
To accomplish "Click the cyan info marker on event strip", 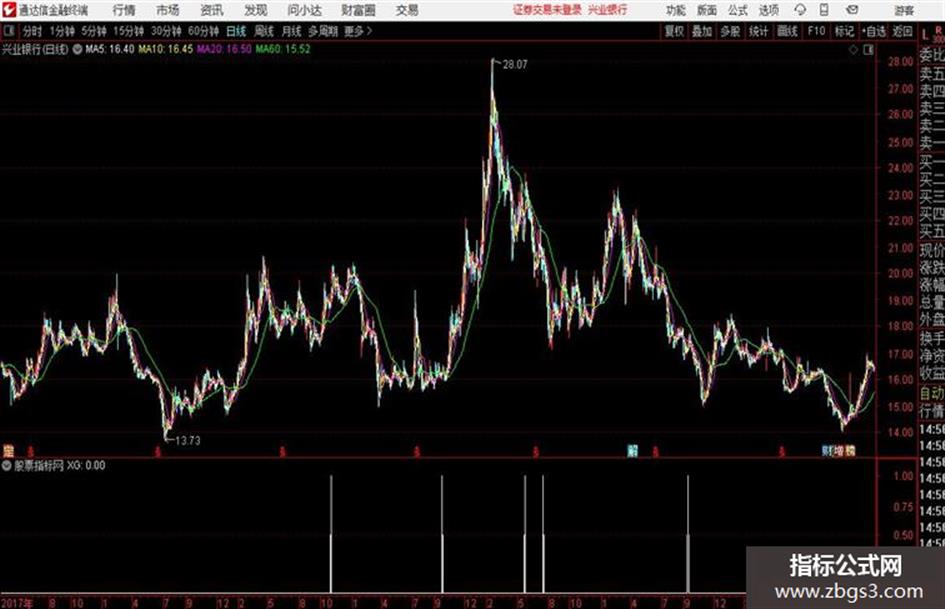I will [632, 451].
